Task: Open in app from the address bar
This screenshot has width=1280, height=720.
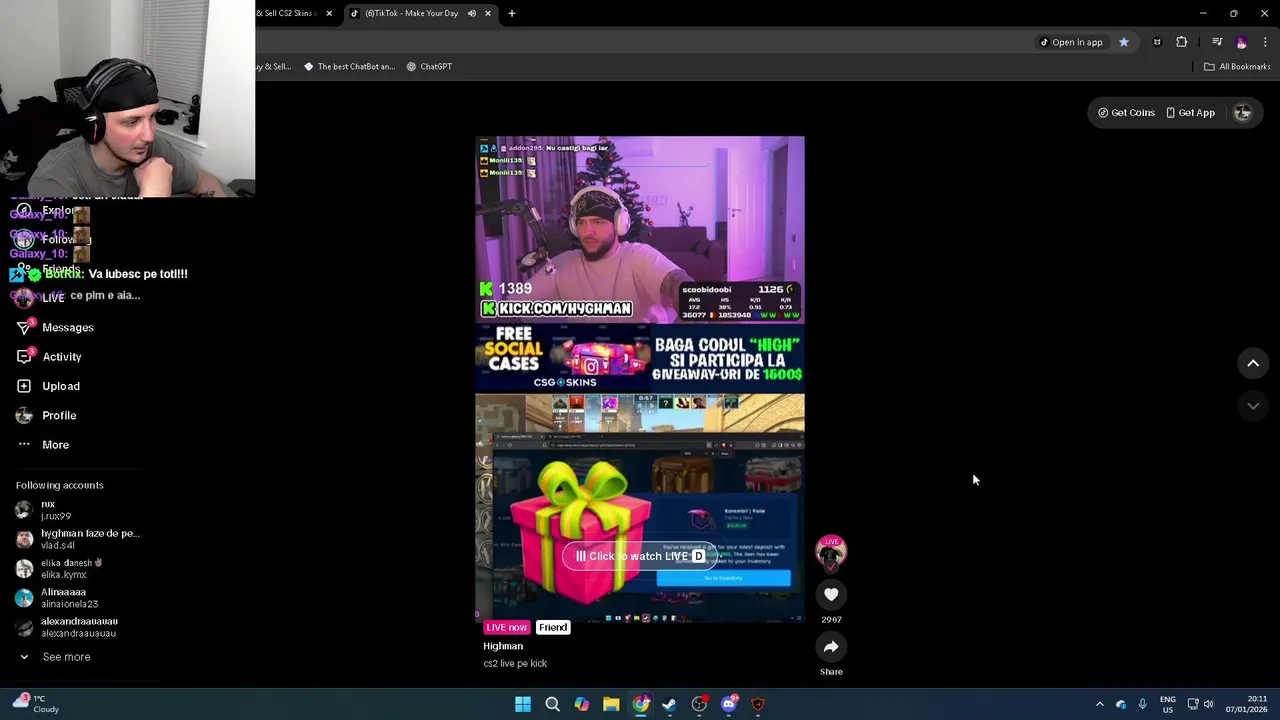Action: click(x=1070, y=42)
